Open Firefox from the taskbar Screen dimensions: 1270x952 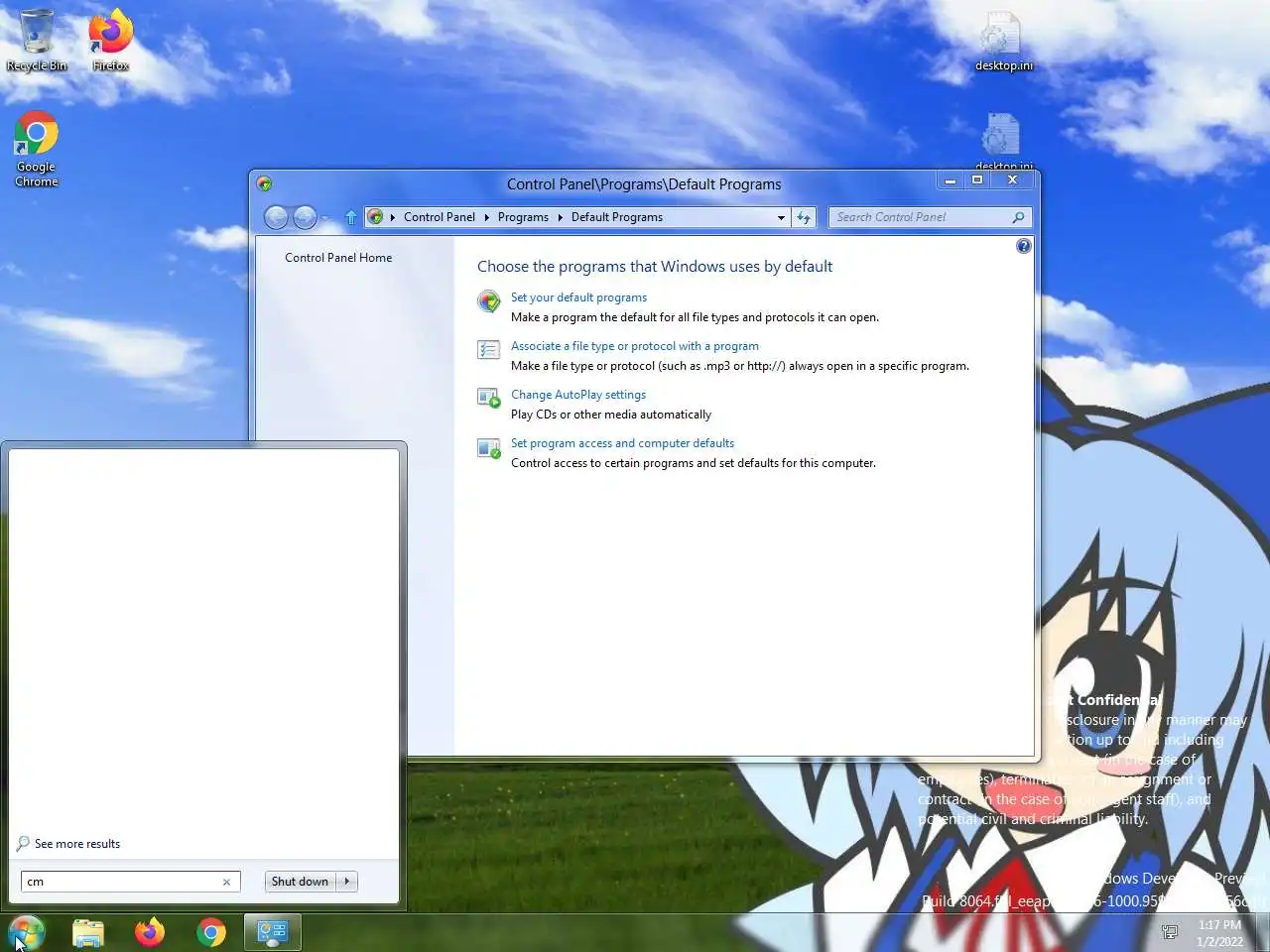tap(150, 932)
